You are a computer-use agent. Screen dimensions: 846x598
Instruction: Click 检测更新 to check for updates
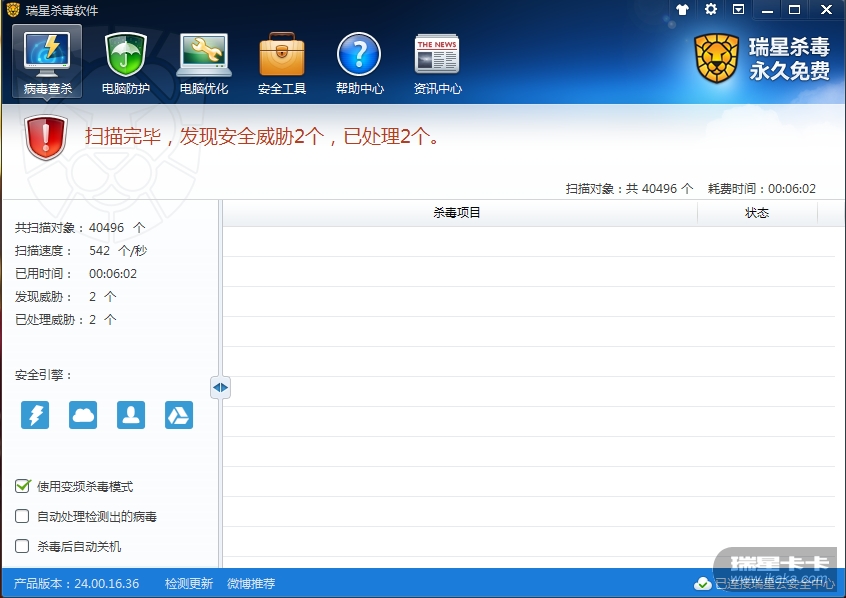(189, 583)
